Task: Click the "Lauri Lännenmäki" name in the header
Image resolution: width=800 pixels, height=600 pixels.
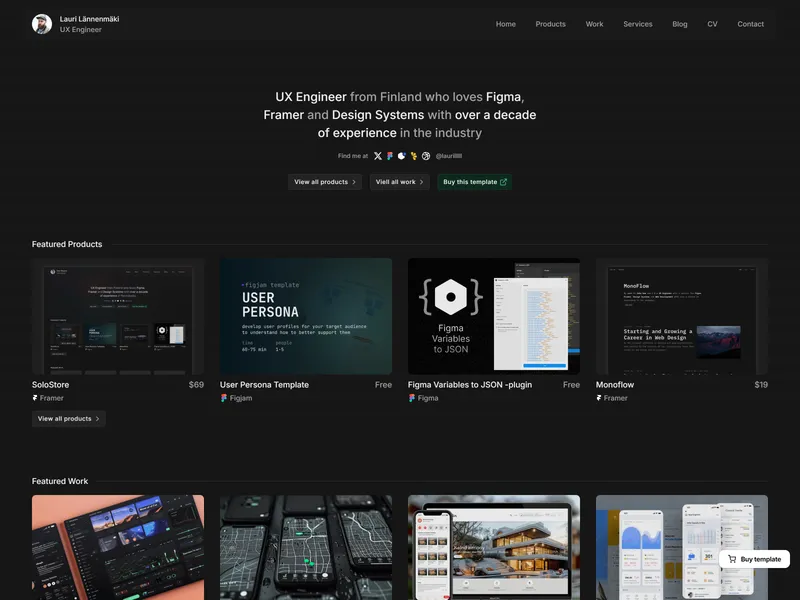Action: click(89, 19)
